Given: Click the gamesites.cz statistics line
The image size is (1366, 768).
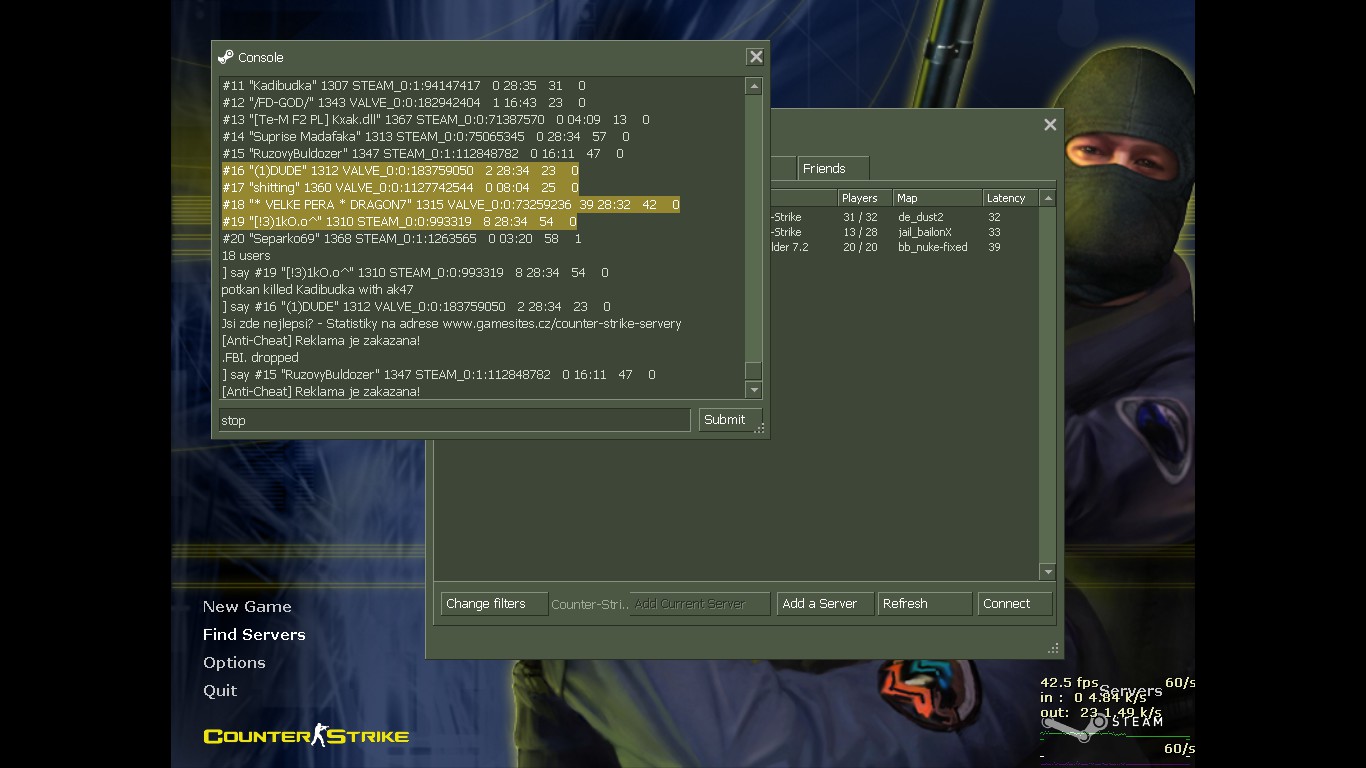Looking at the screenshot, I should click(451, 324).
